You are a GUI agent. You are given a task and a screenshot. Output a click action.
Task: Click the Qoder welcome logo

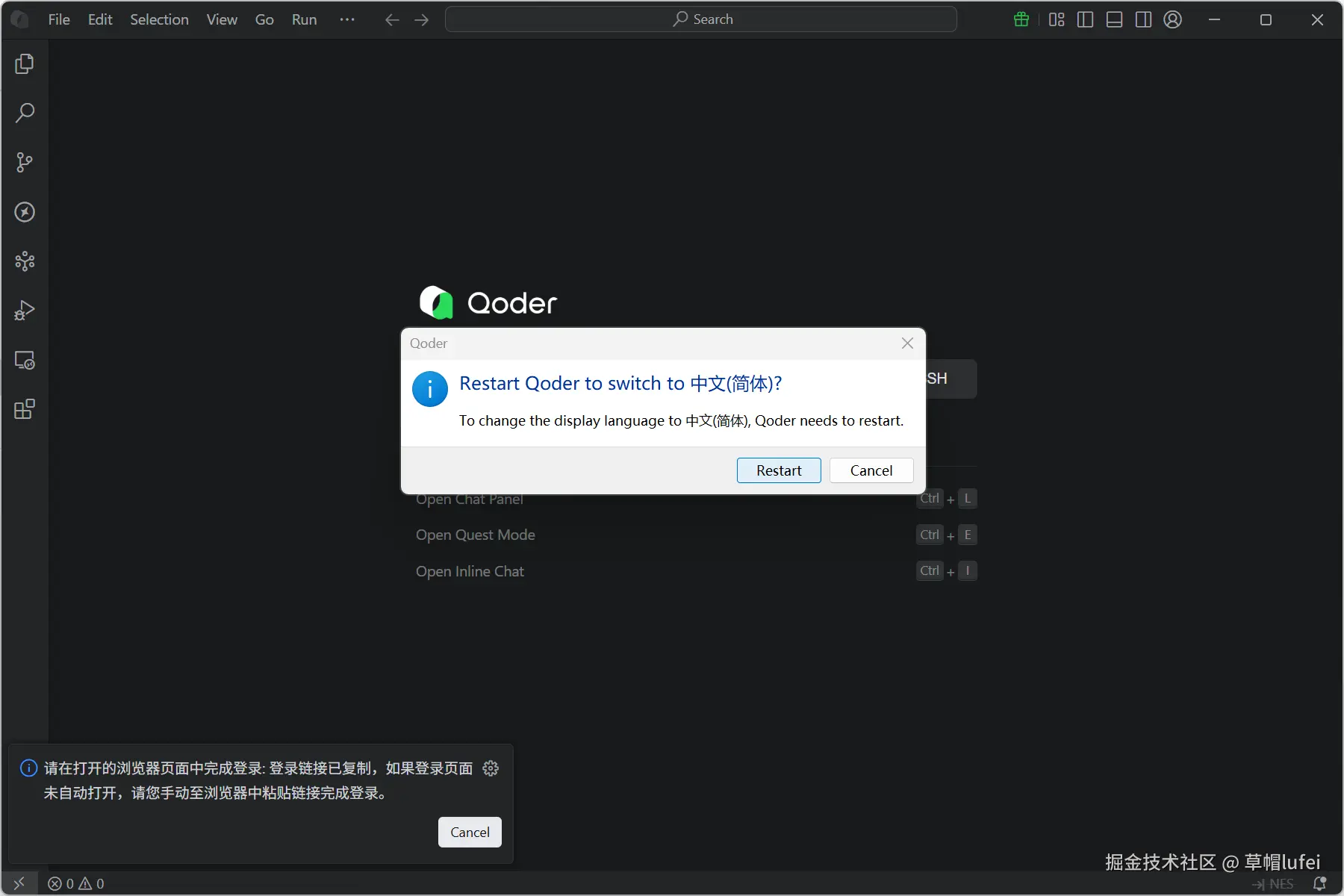click(488, 302)
